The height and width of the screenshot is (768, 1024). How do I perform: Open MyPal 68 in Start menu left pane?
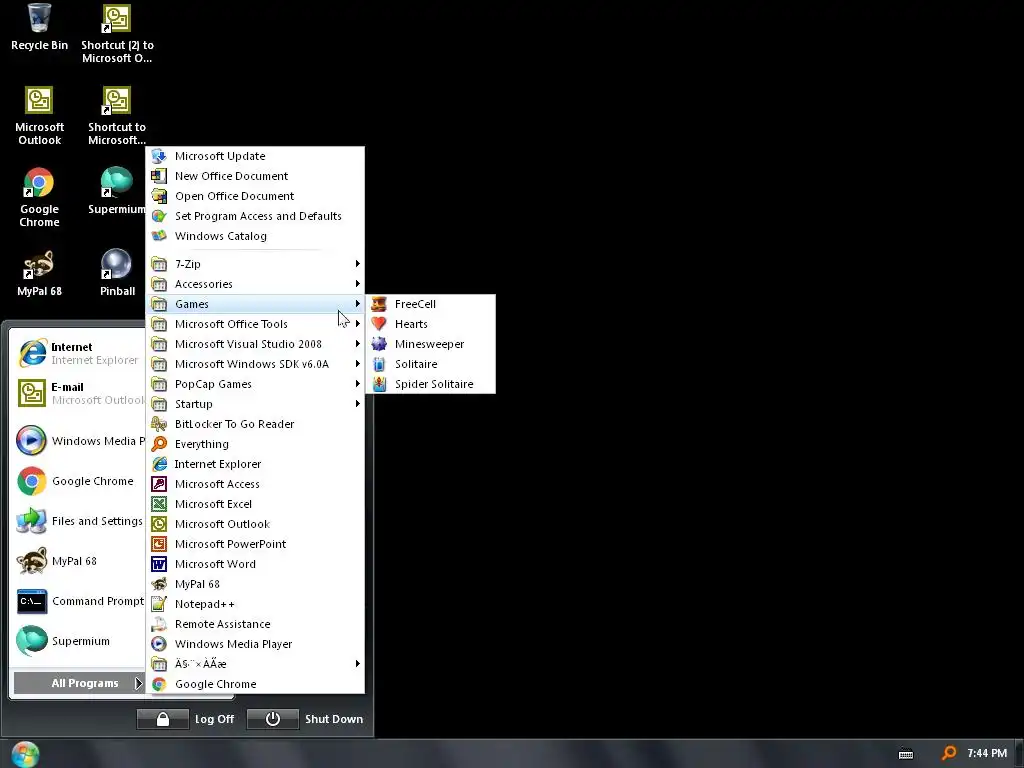tap(78, 561)
